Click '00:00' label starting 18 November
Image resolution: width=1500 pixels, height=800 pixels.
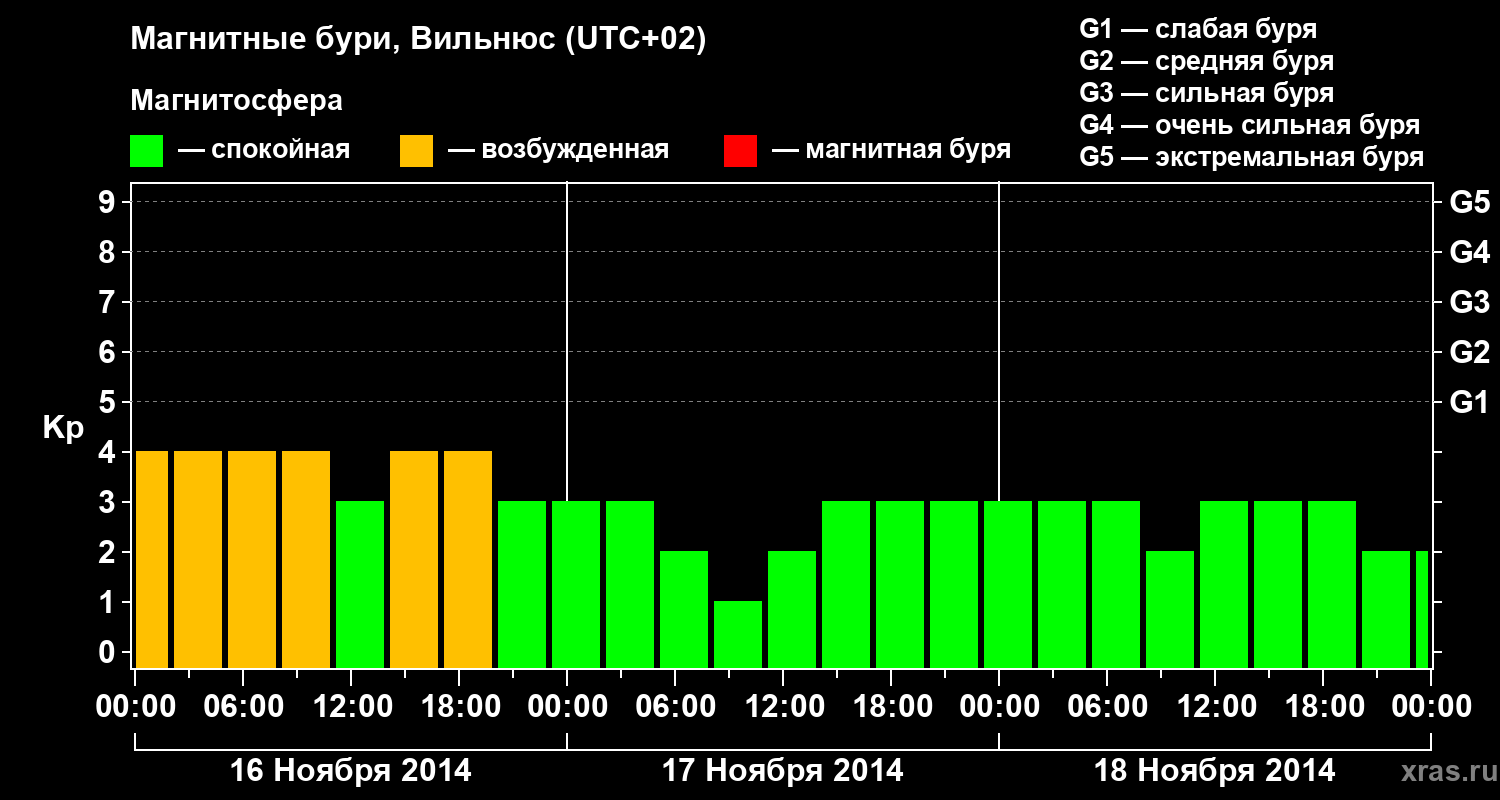(999, 706)
